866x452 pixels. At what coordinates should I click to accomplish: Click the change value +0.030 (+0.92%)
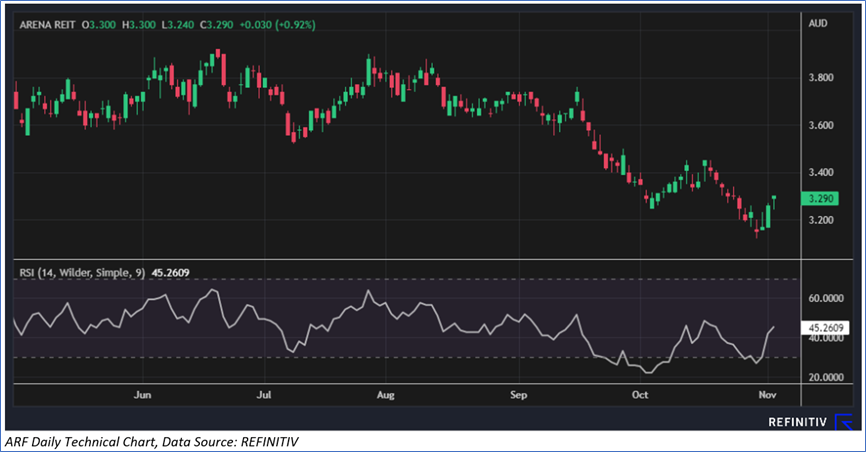278,25
